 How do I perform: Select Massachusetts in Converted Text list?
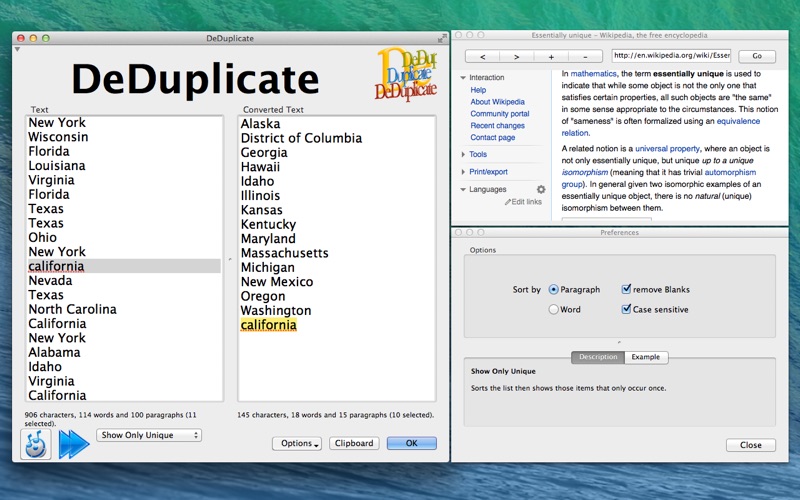click(x=284, y=253)
